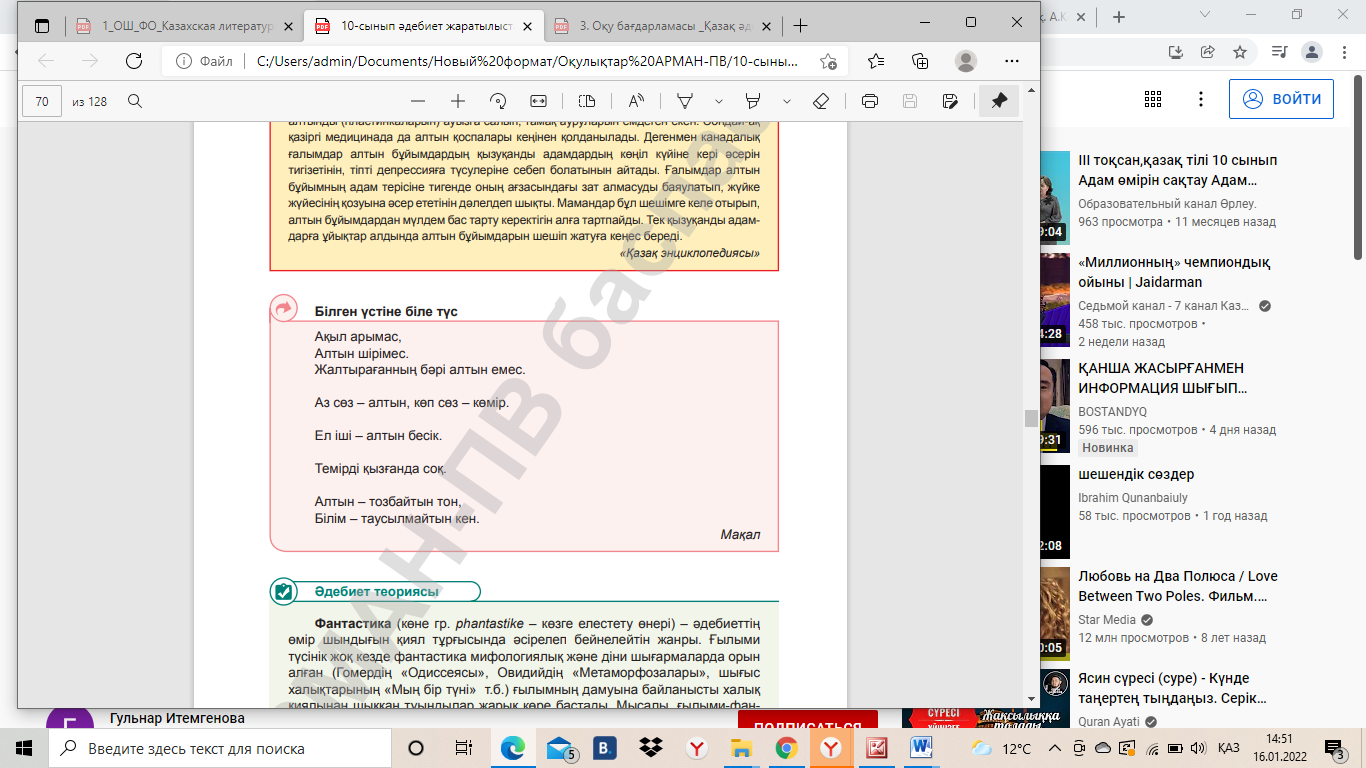Open Edge Favorites list

[876, 61]
